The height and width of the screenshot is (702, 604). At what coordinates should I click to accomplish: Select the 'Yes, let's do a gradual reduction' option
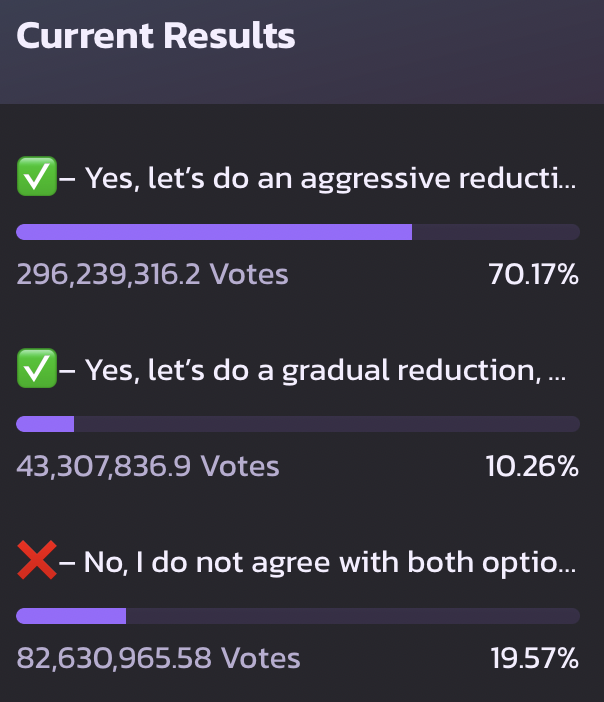[291, 370]
